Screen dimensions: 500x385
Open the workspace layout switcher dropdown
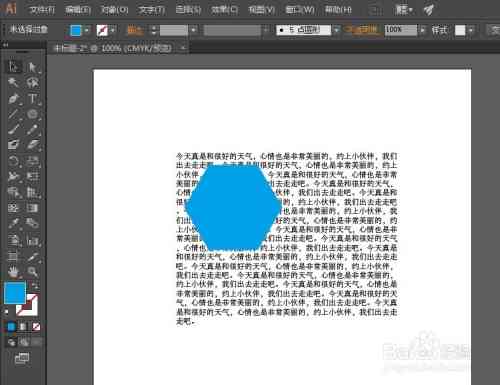403,10
